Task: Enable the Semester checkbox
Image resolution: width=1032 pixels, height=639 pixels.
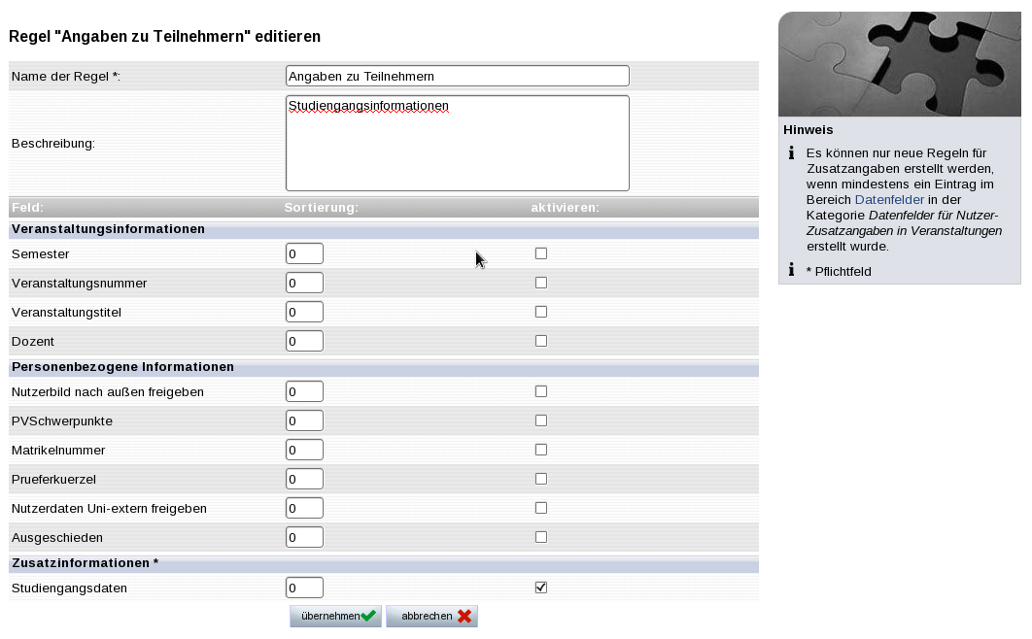Action: 541,254
